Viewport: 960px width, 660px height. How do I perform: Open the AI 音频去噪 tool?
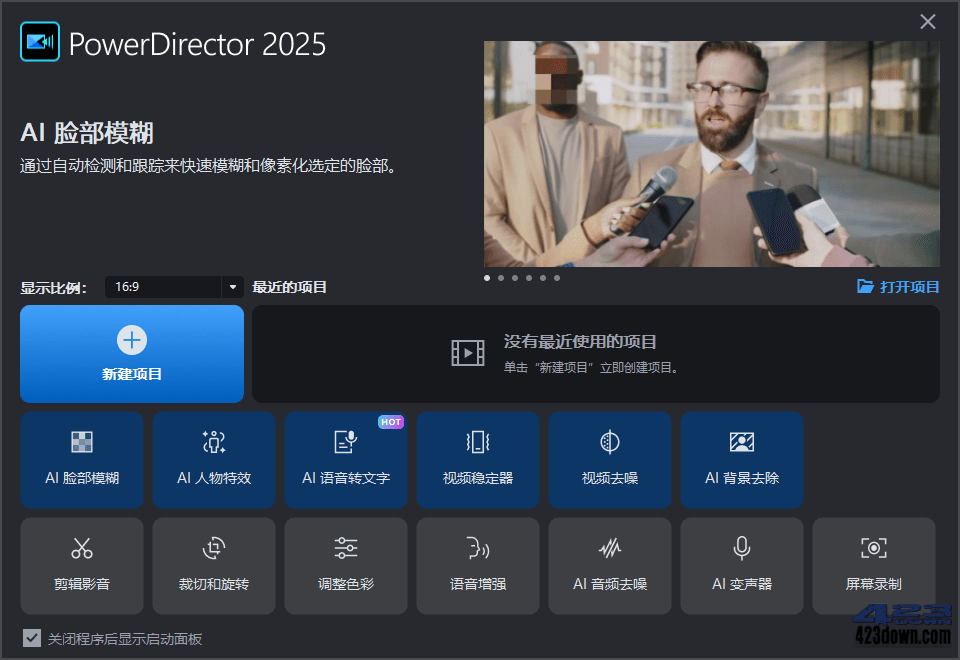pyautogui.click(x=610, y=566)
